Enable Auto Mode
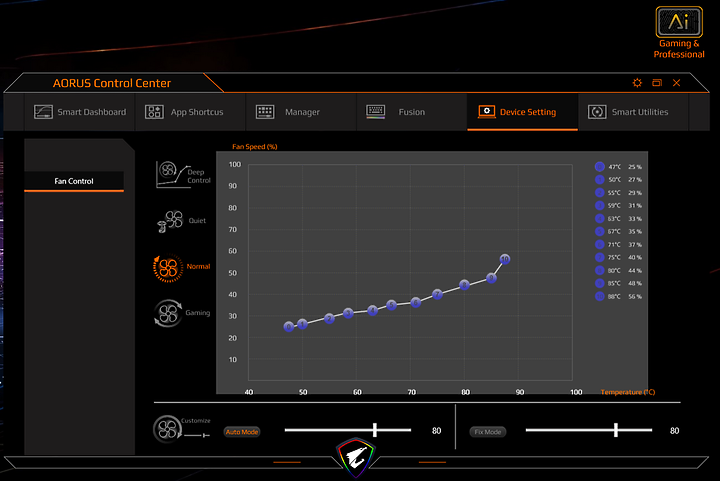 242,432
